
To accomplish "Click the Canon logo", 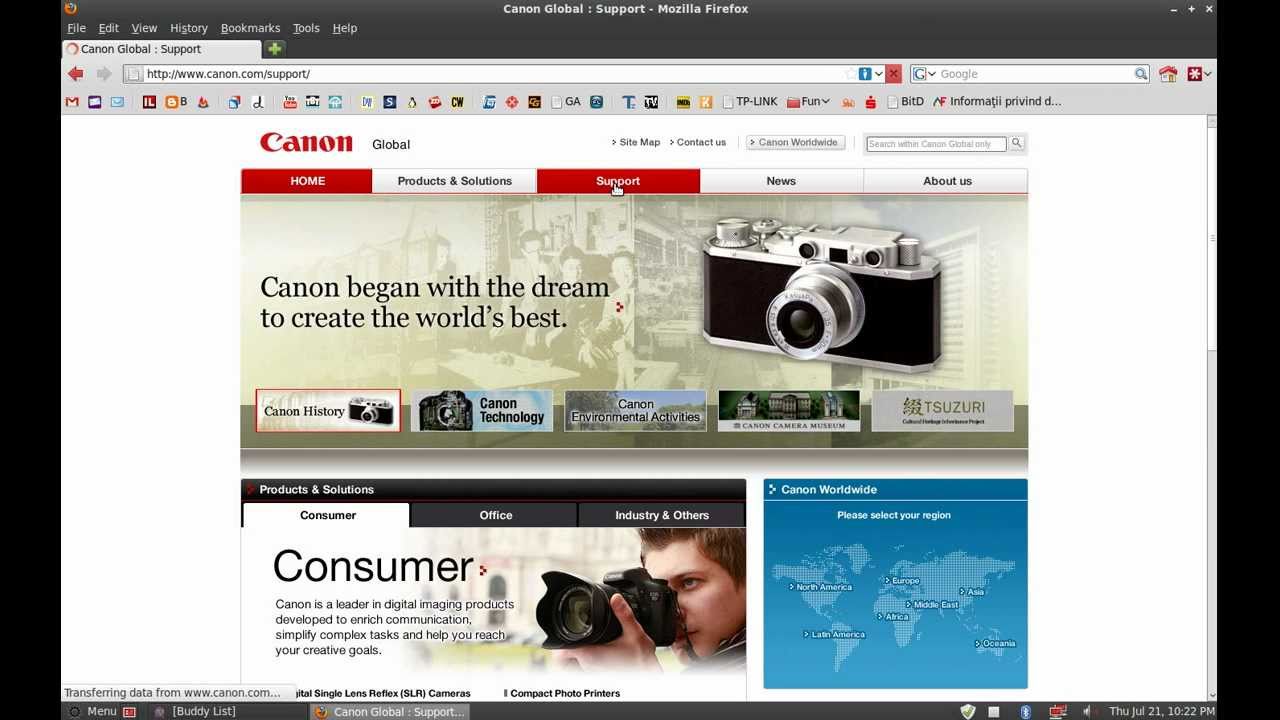I will pyautogui.click(x=306, y=143).
